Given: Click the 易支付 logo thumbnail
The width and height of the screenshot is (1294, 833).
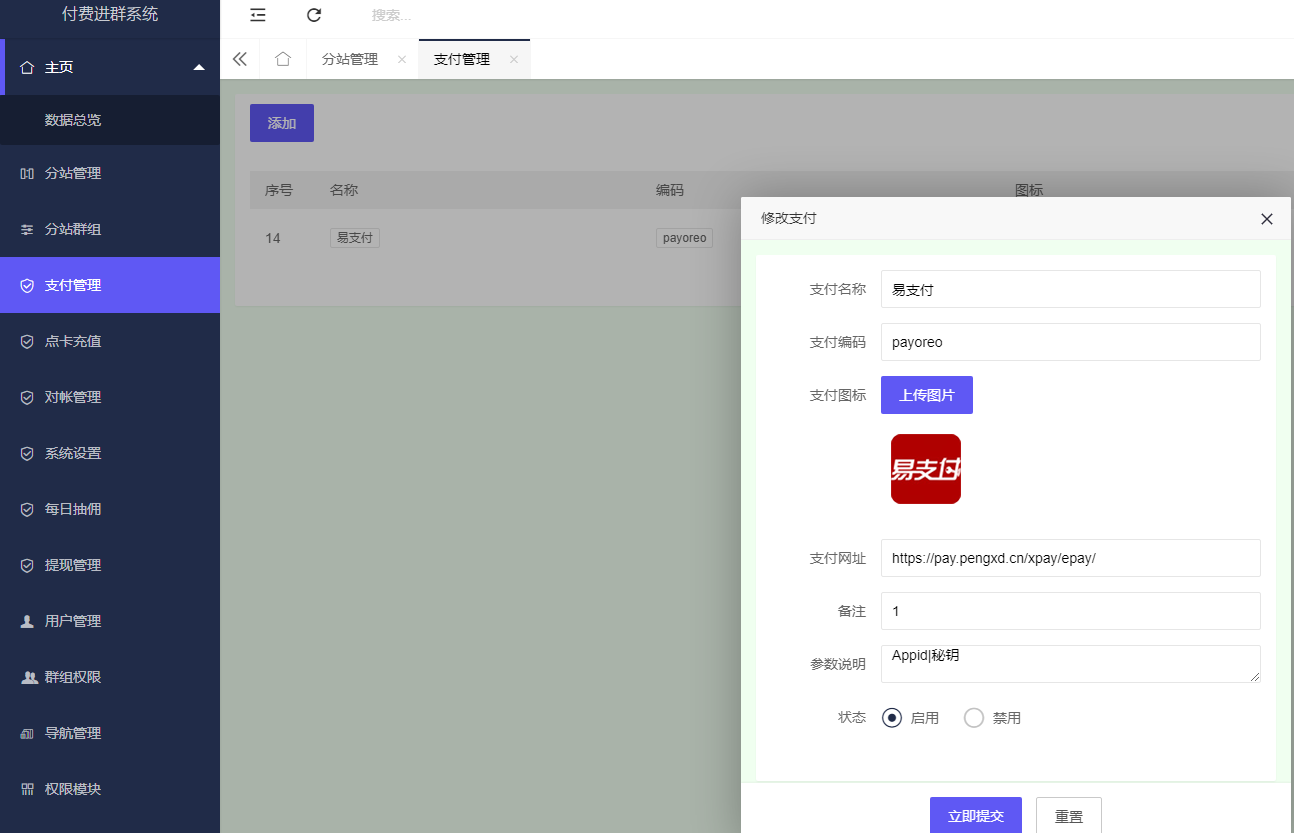Looking at the screenshot, I should point(926,469).
